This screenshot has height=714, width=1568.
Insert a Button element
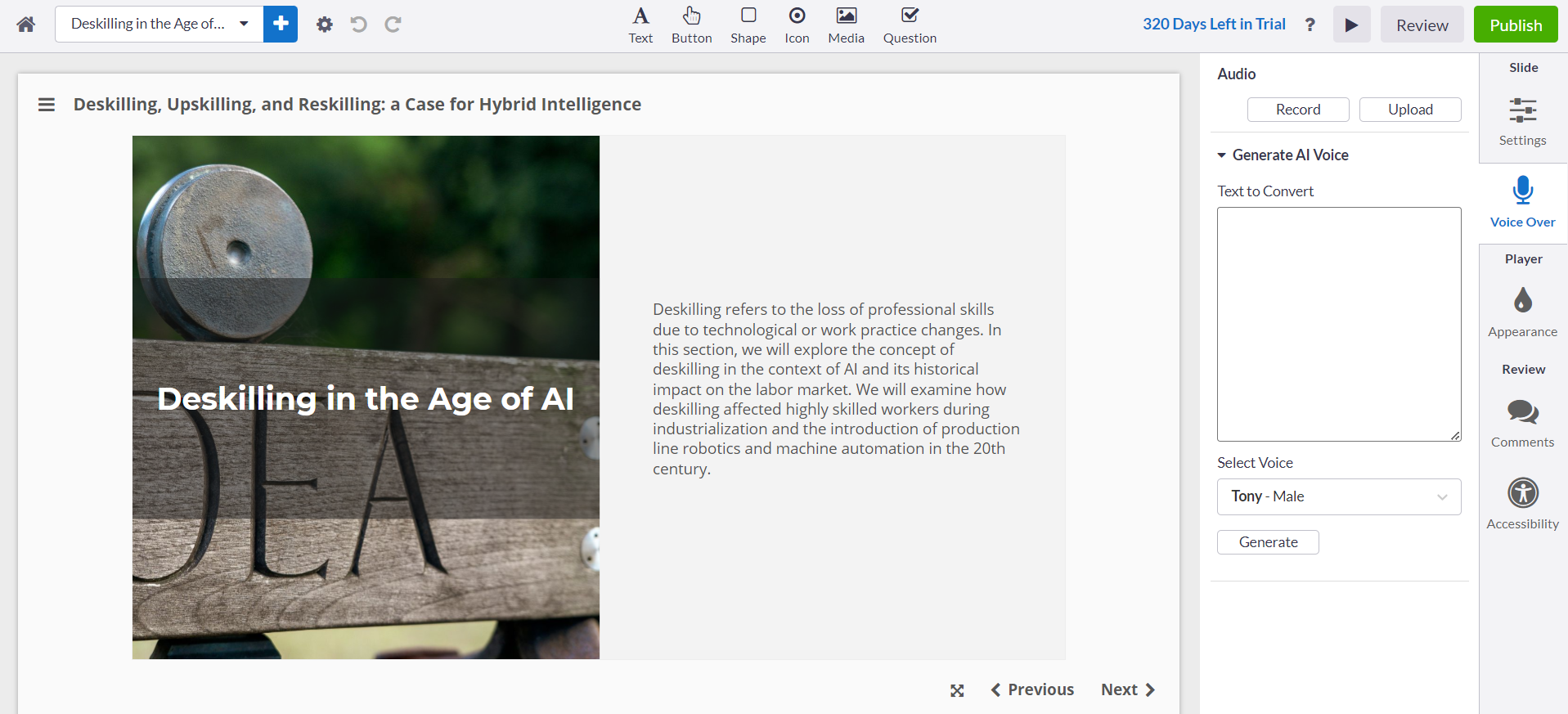pyautogui.click(x=691, y=25)
